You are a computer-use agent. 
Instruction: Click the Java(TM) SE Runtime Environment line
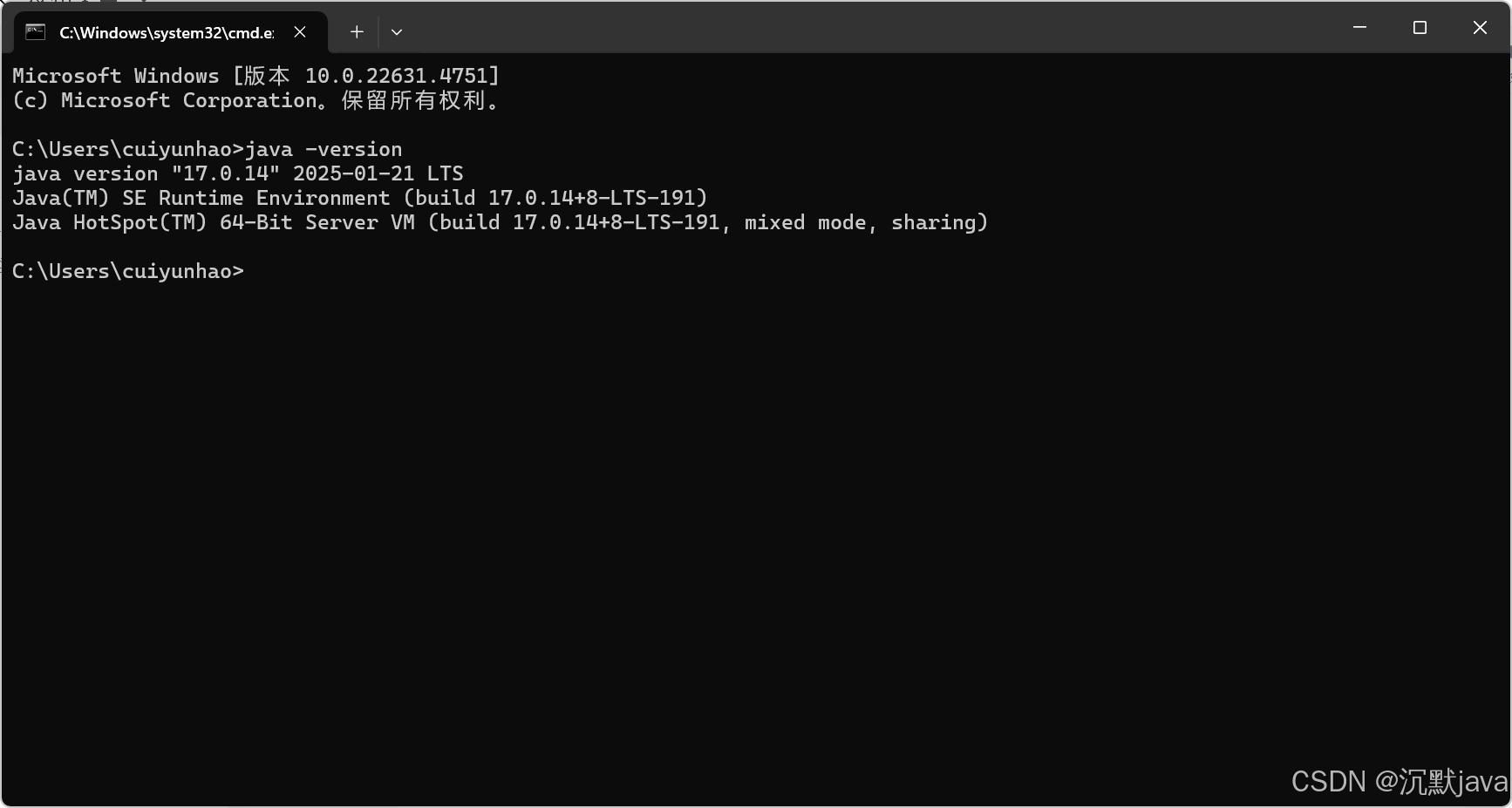pyautogui.click(x=360, y=198)
